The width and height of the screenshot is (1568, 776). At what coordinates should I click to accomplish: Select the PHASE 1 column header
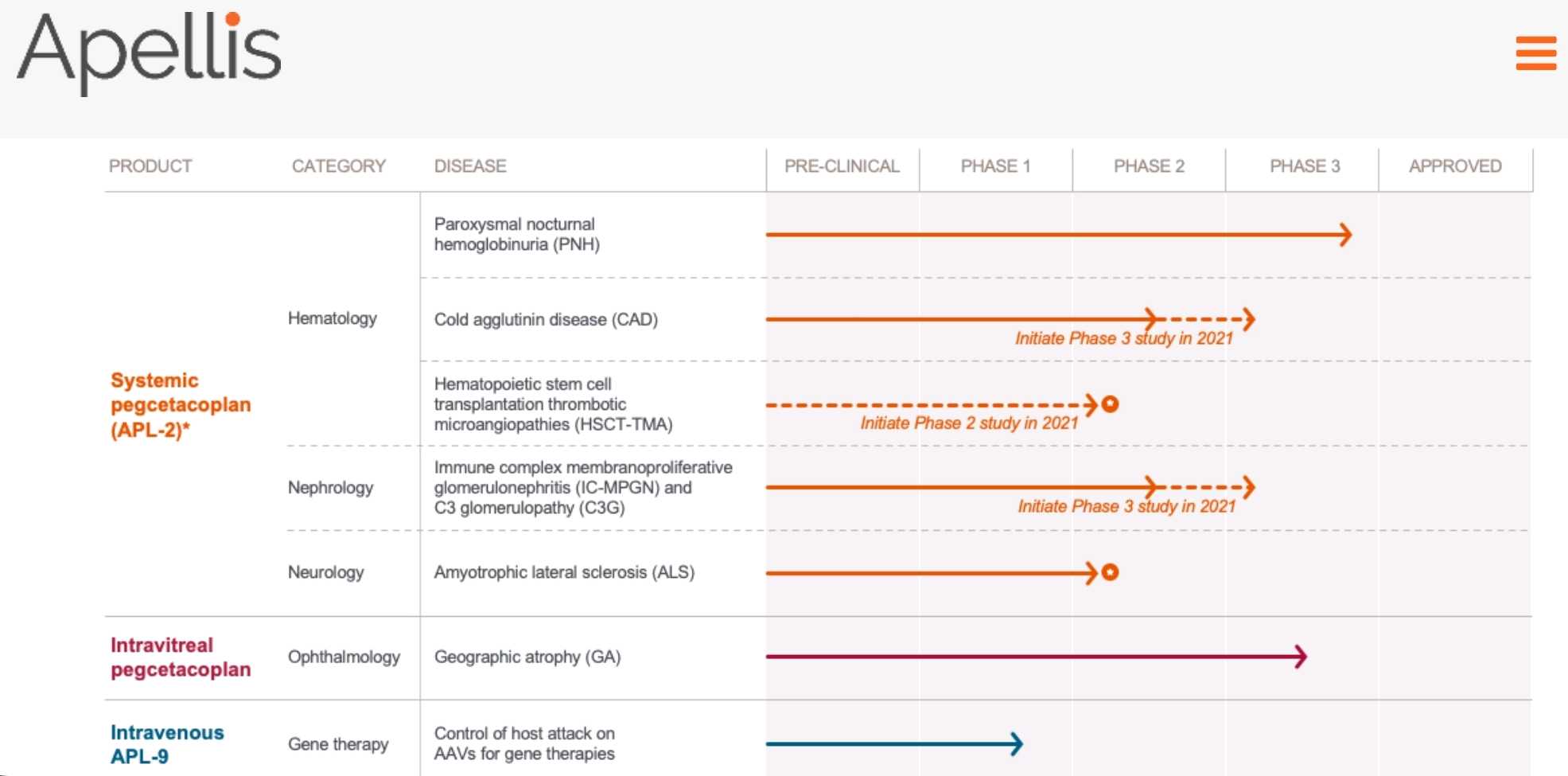[995, 166]
